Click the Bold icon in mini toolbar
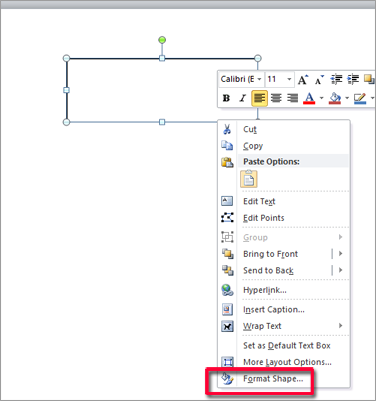The height and width of the screenshot is (401, 376). (226, 98)
